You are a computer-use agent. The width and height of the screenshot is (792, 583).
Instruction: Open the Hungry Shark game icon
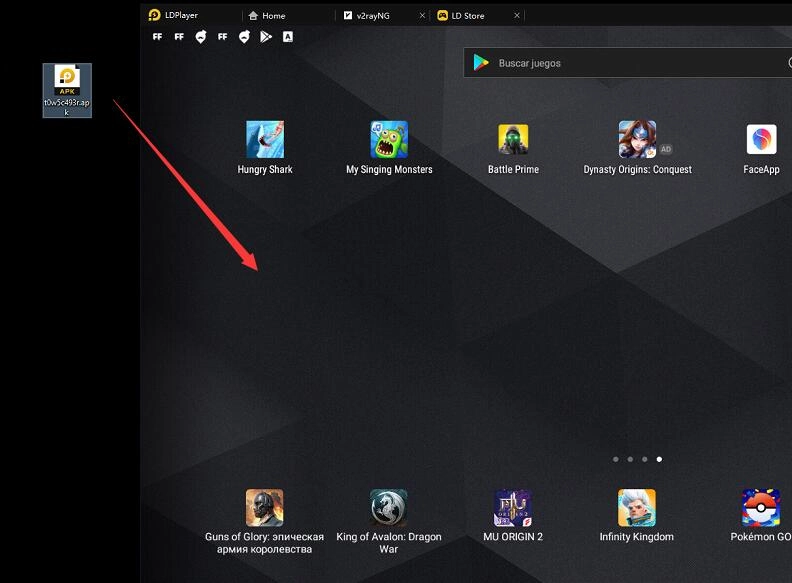(265, 139)
